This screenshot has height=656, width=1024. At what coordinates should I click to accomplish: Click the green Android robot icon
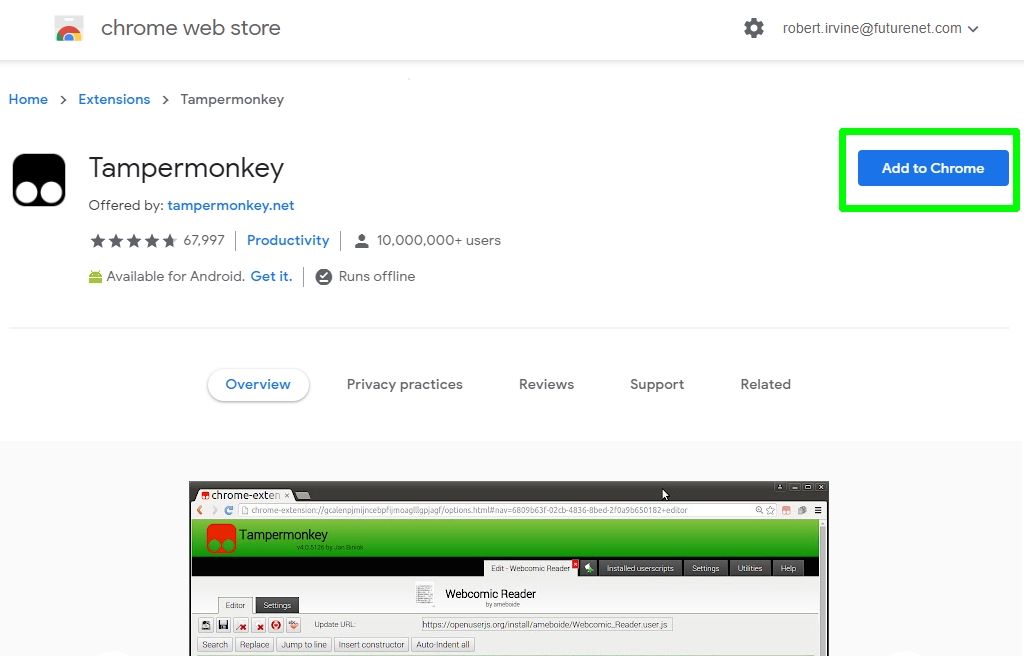[x=95, y=276]
